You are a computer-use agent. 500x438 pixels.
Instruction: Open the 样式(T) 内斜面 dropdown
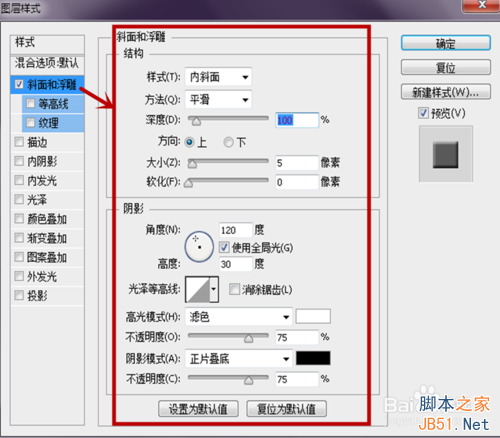tap(218, 77)
